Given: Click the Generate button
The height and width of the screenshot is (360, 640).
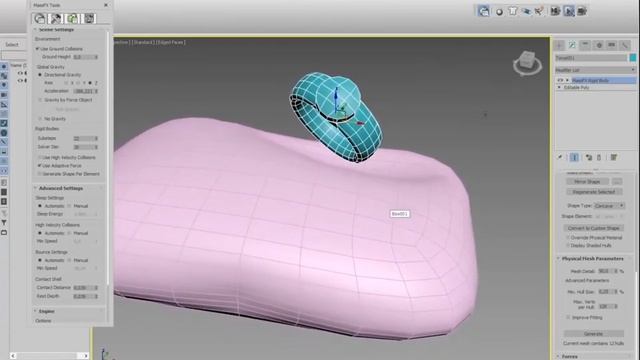Looking at the screenshot, I should pos(593,333).
